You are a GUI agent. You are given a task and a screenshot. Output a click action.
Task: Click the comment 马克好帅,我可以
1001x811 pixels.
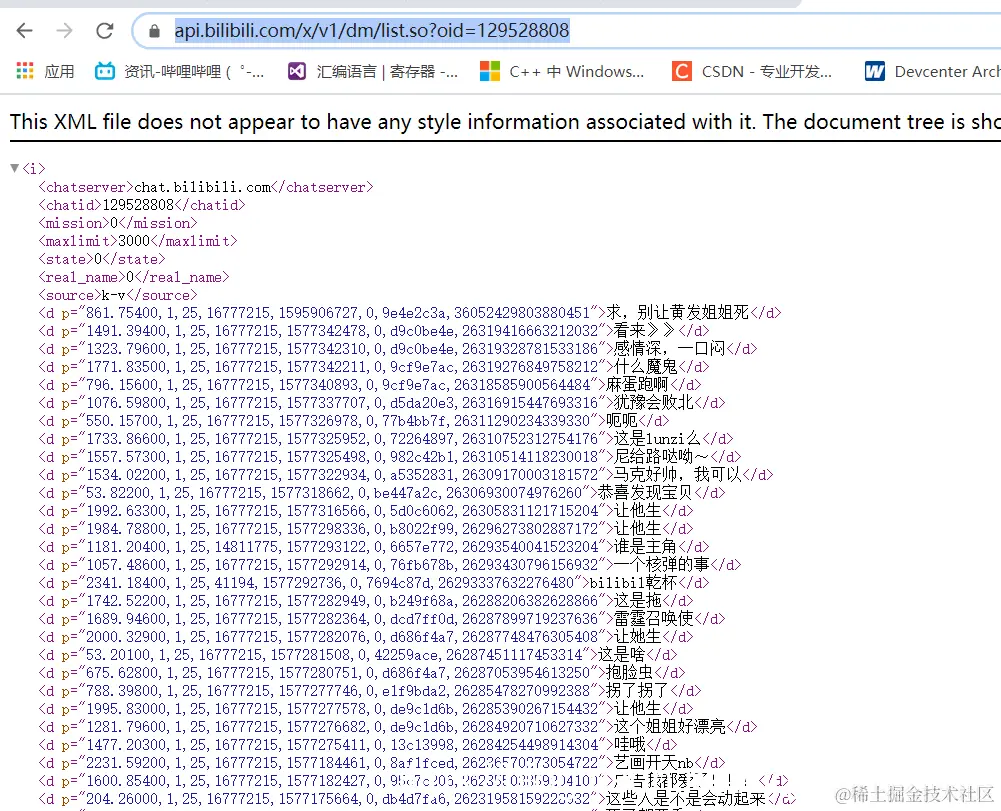pos(677,474)
